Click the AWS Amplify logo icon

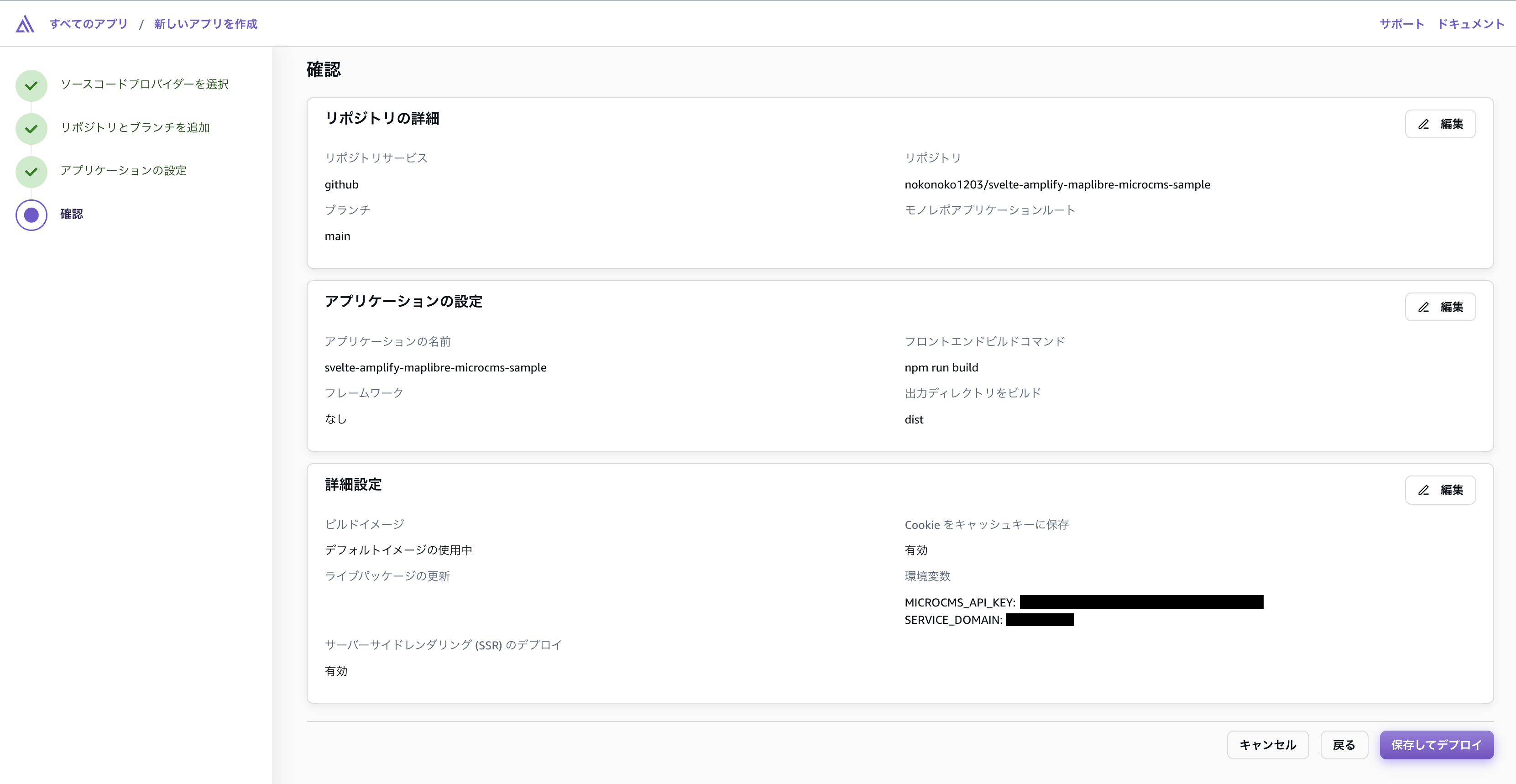[25, 24]
